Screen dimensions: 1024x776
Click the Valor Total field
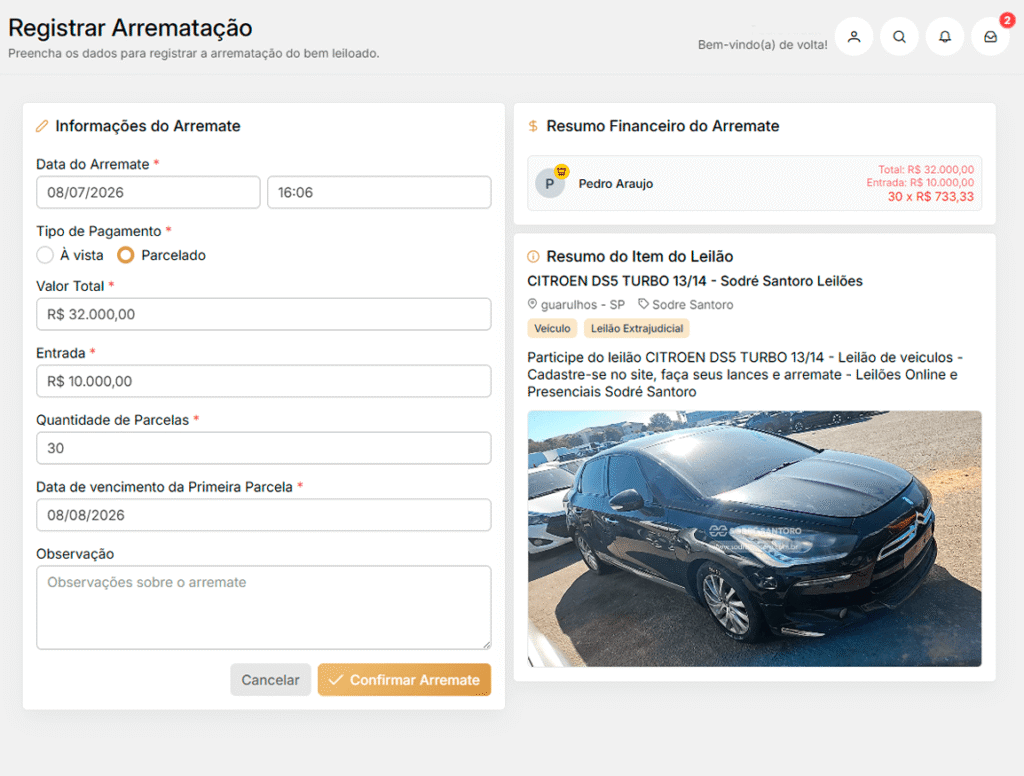point(264,314)
